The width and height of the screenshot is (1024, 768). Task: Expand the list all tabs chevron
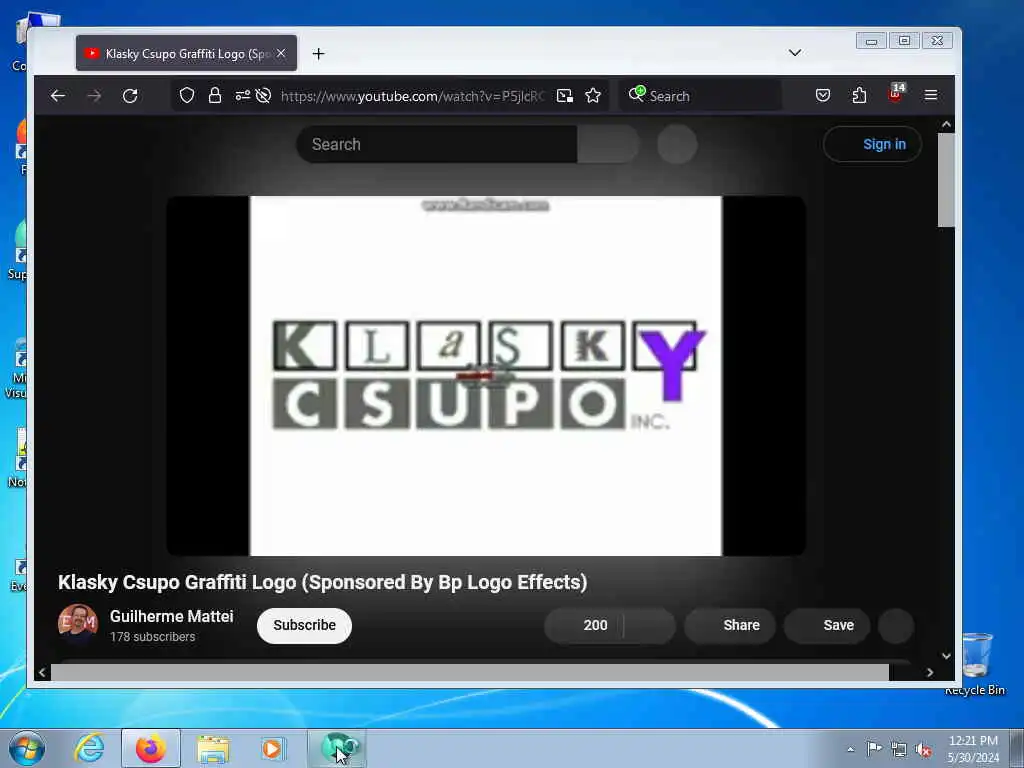(x=795, y=53)
